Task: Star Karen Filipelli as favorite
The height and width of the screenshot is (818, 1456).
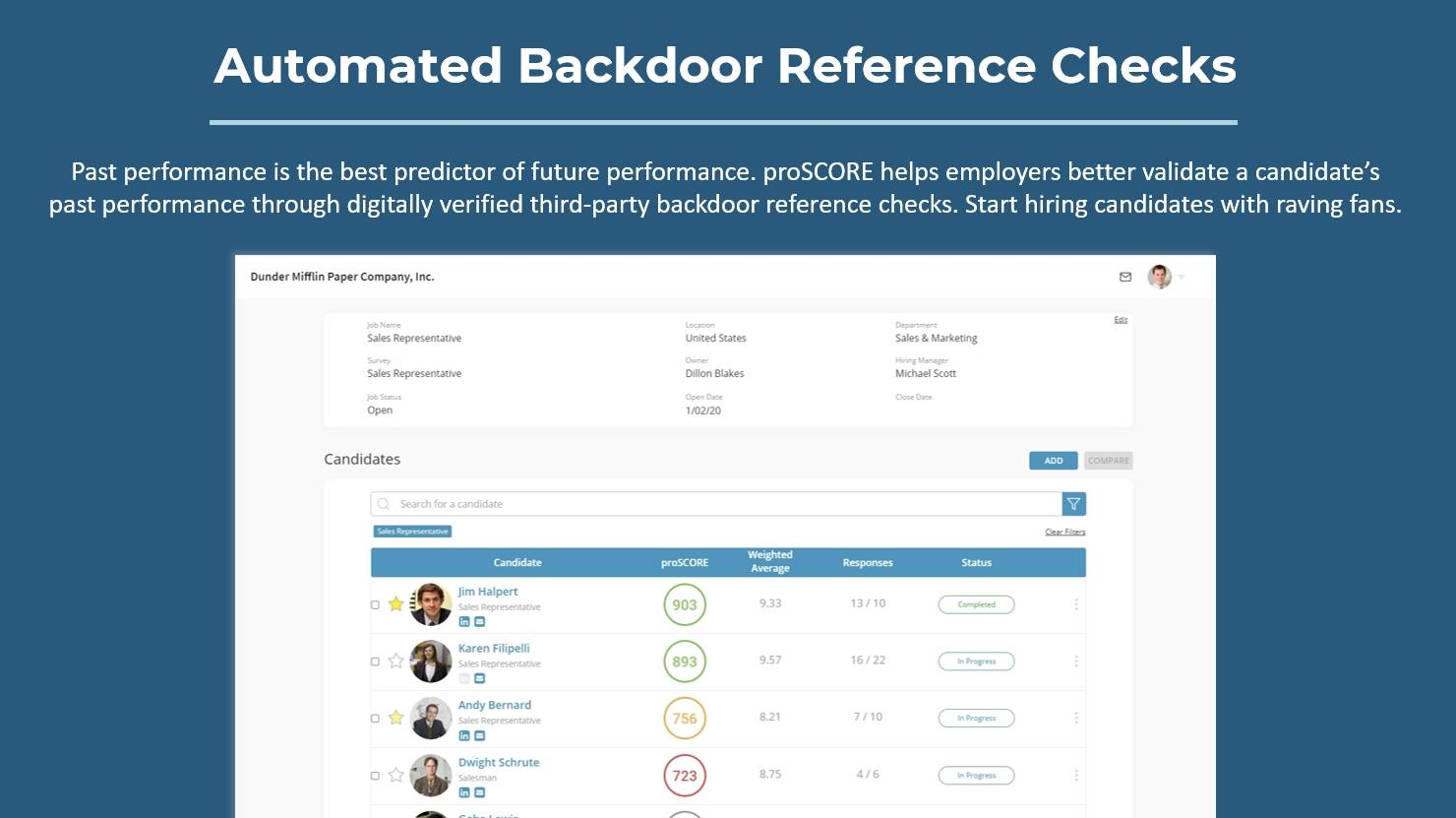Action: 395,661
